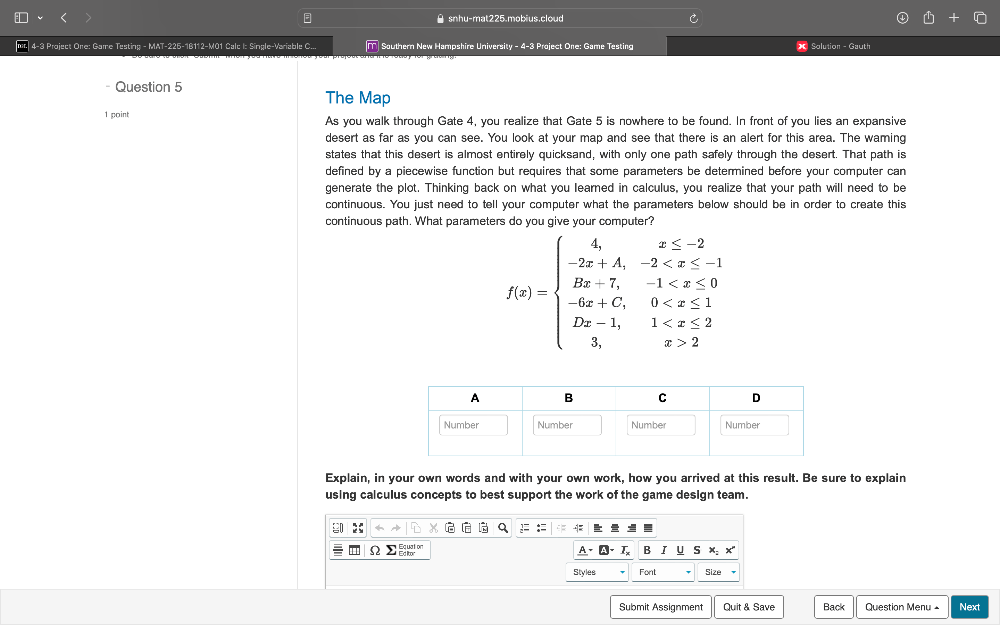
Task: Open the Safari share menu
Action: pos(929,18)
